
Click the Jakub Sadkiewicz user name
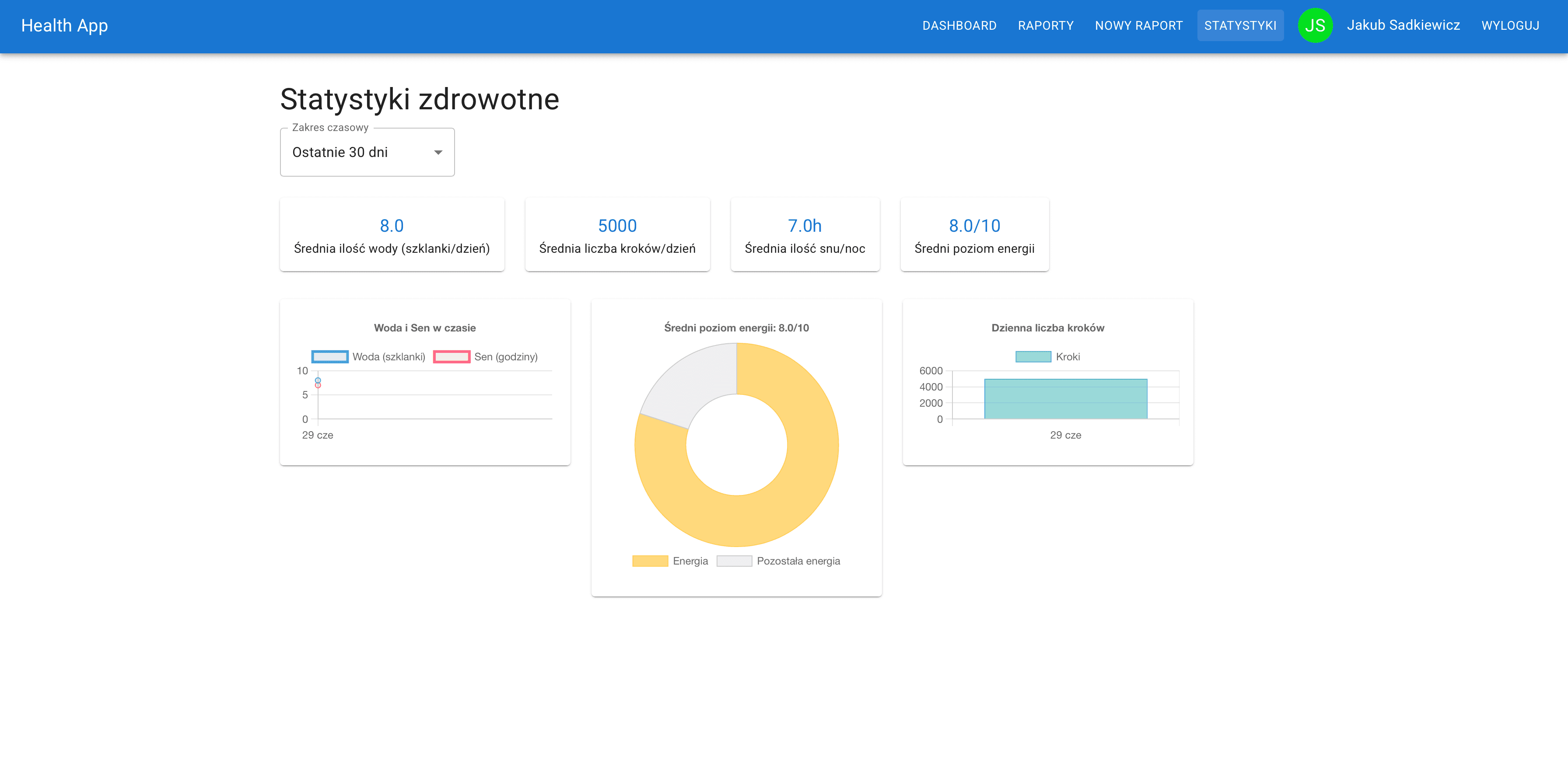point(1403,25)
